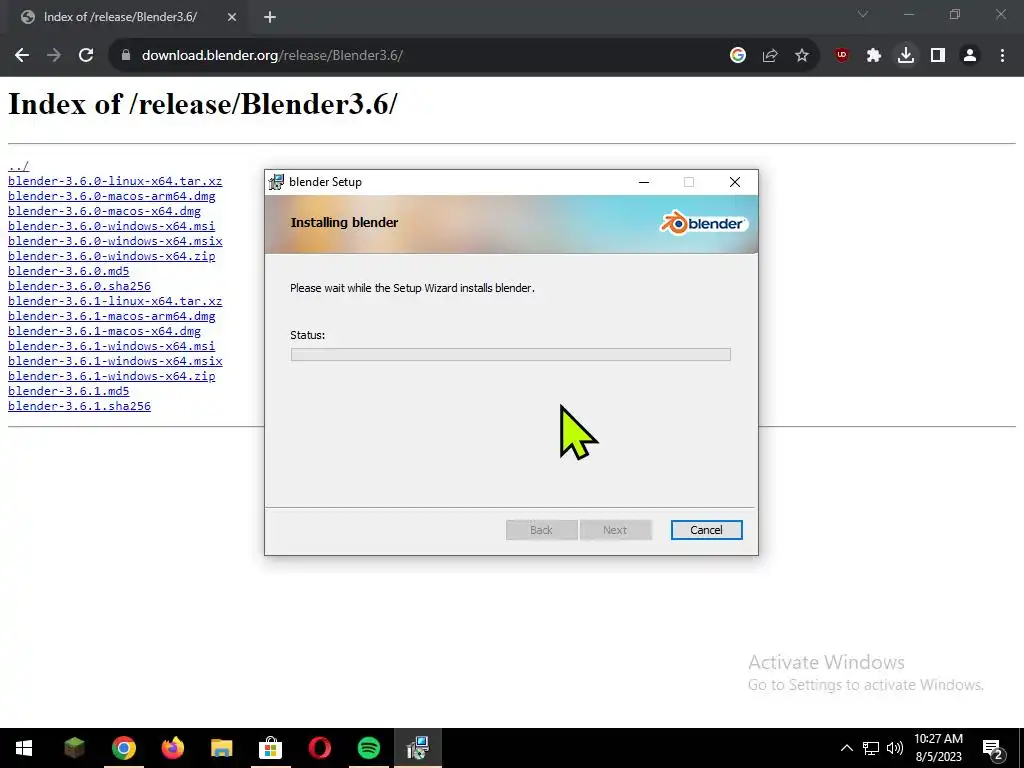Open blender-3.6.0.sha256 file link
The height and width of the screenshot is (768, 1024).
point(80,286)
